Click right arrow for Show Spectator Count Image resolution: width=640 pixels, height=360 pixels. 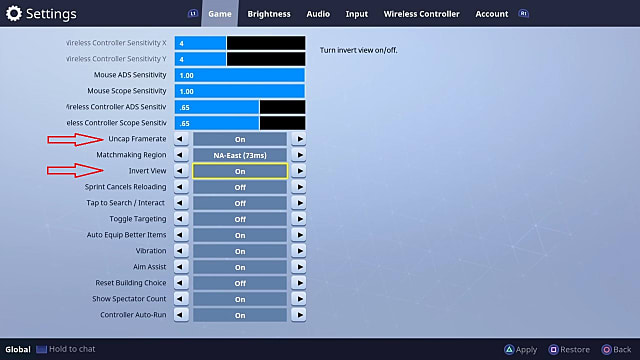[299, 299]
